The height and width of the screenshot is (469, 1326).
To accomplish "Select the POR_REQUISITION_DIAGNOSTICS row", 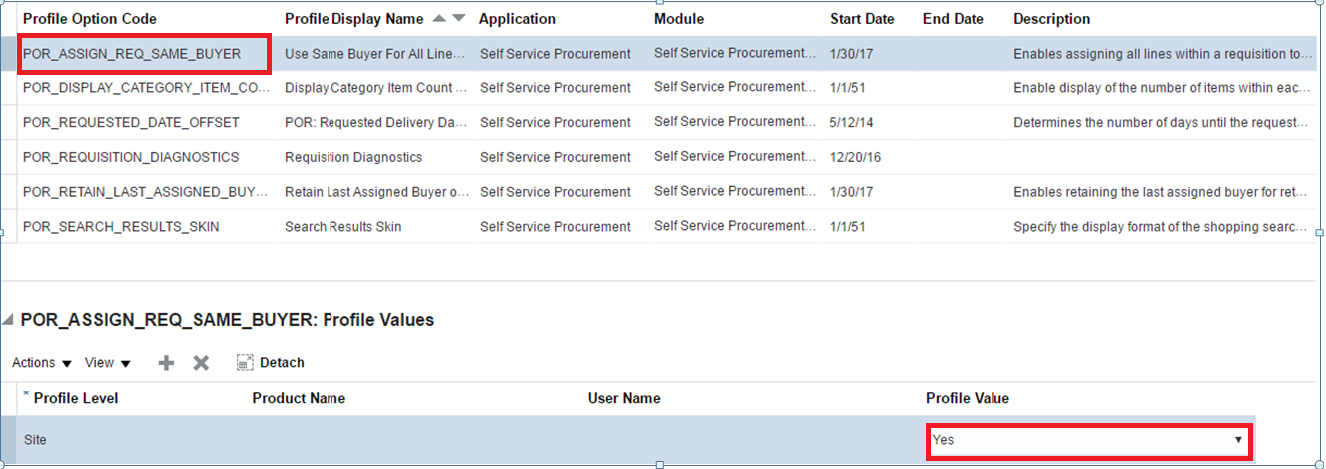I will 131,157.
